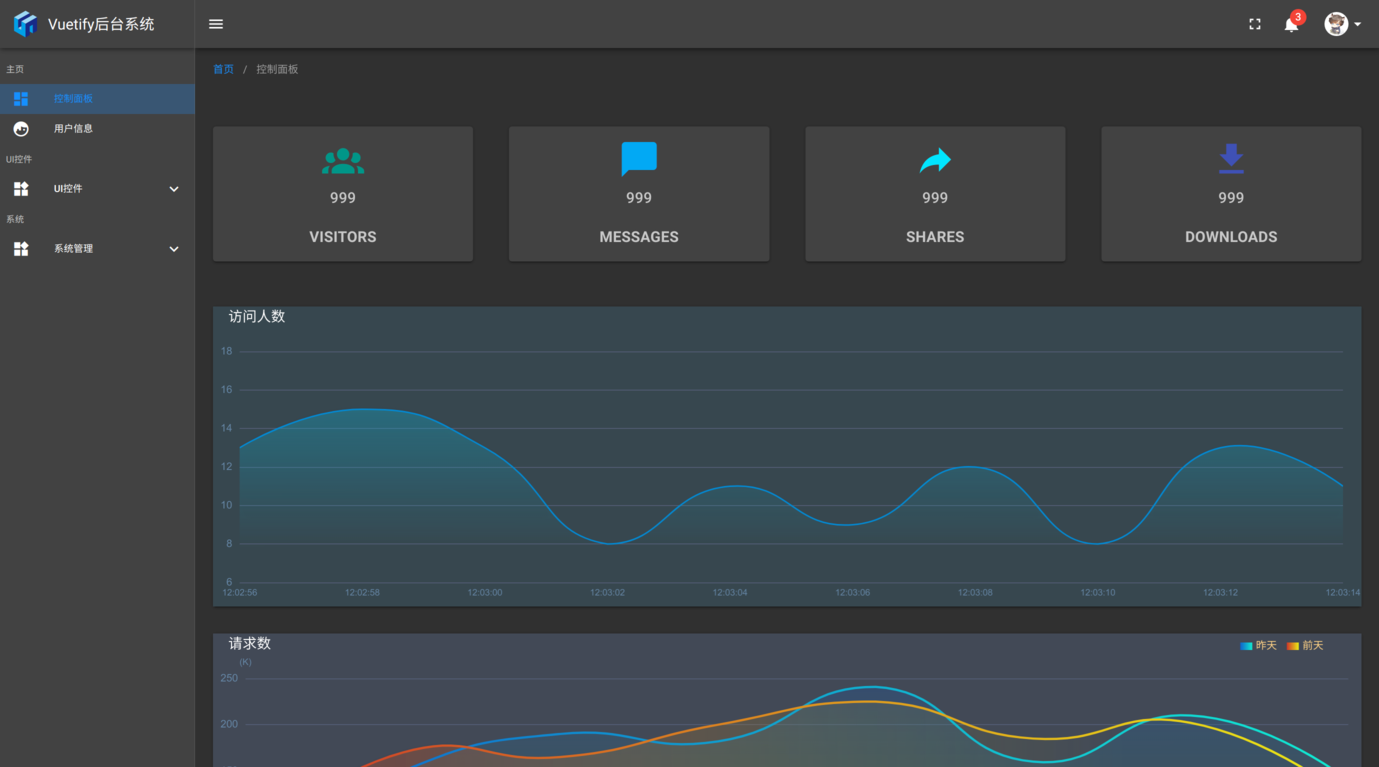The width and height of the screenshot is (1379, 767).
Task: Open 用户信息 sidebar menu item
Action: tap(97, 129)
